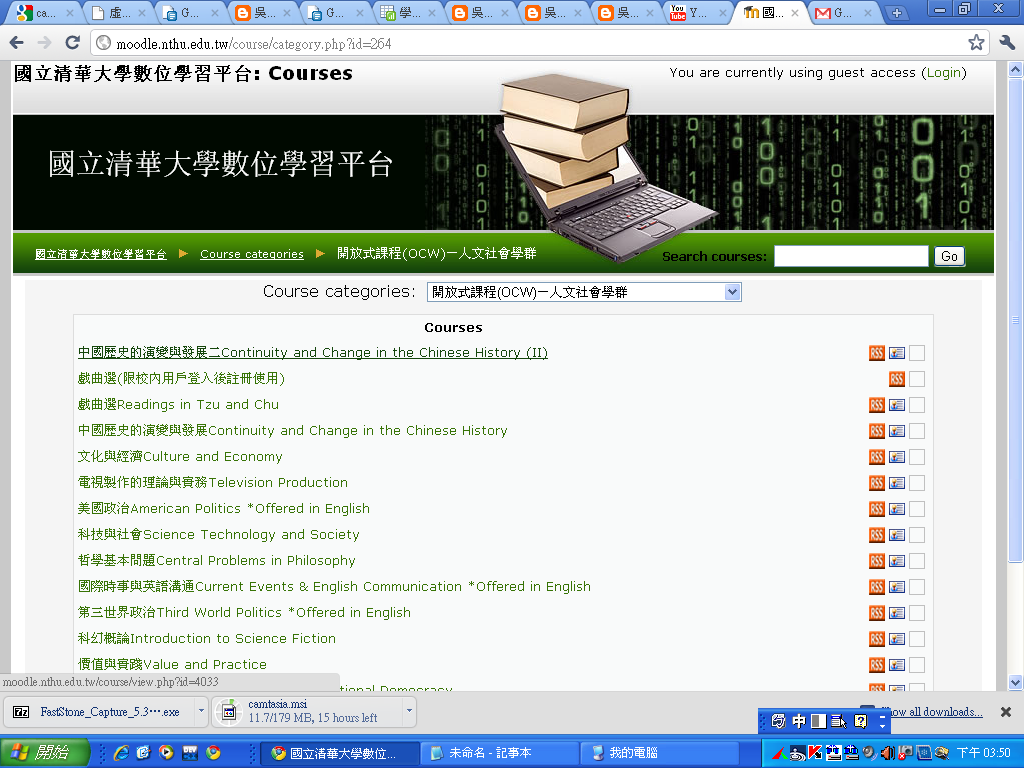
Task: Reload the current page
Action: (x=72, y=43)
